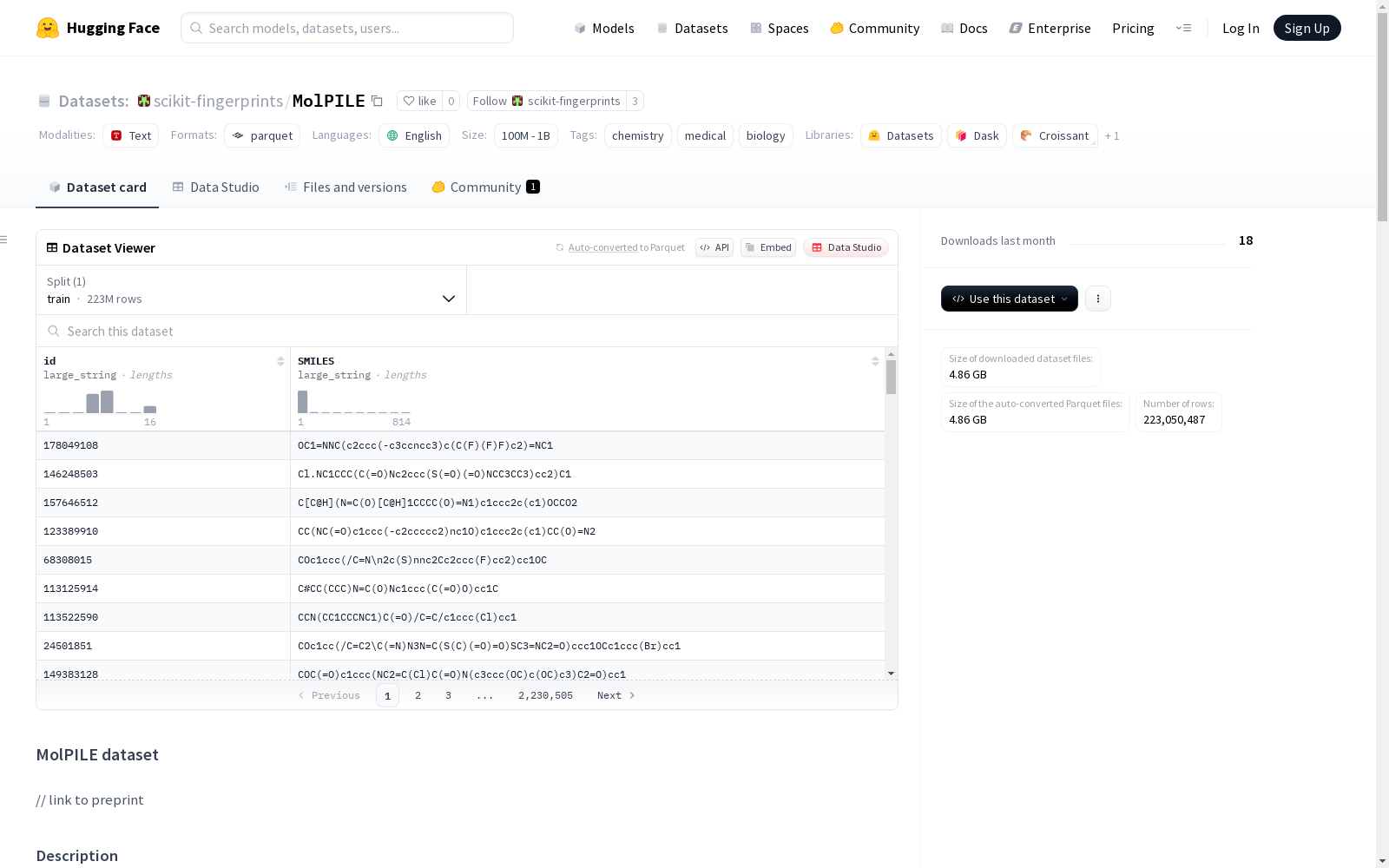The image size is (1389, 868).
Task: Open the Datasets menu item
Action: 692,28
